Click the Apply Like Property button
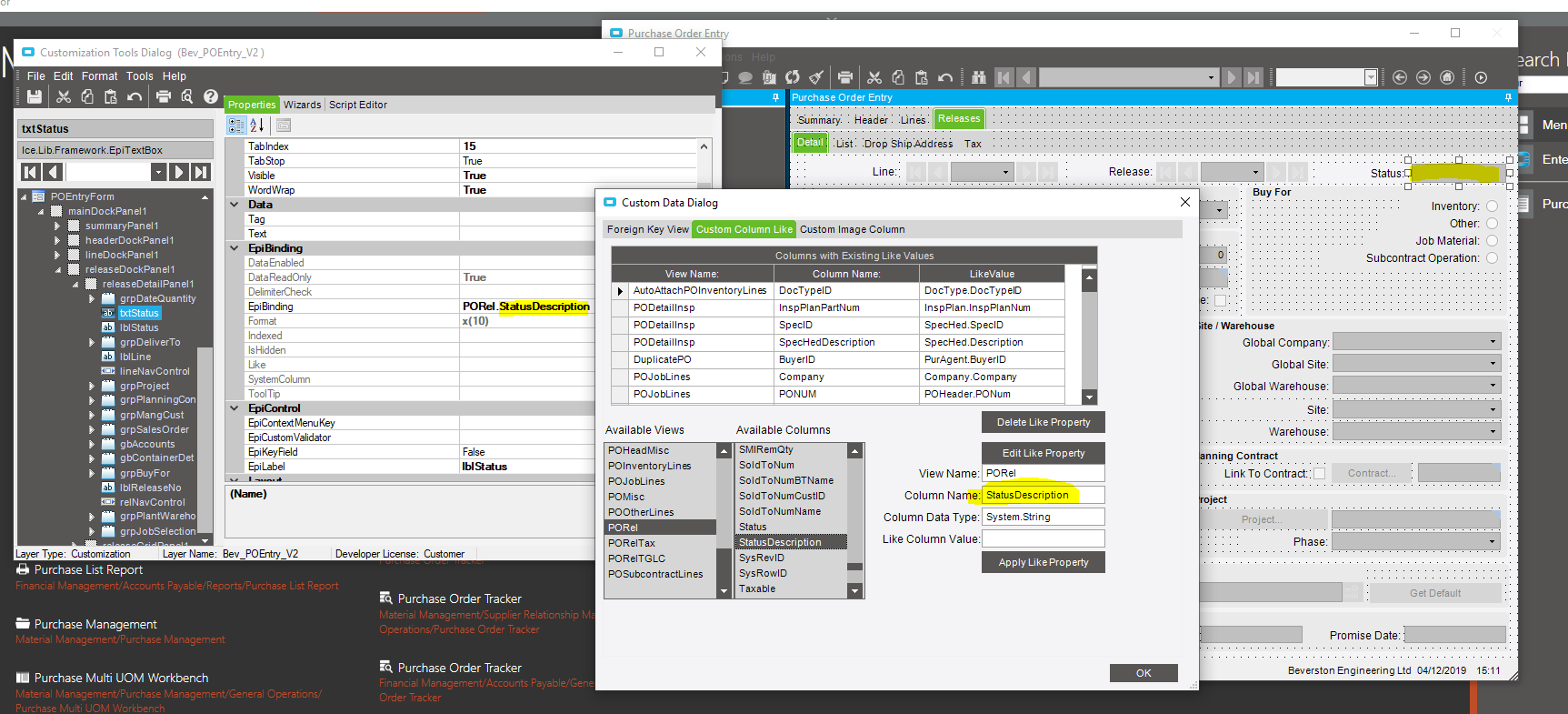1568x714 pixels. tap(1044, 562)
